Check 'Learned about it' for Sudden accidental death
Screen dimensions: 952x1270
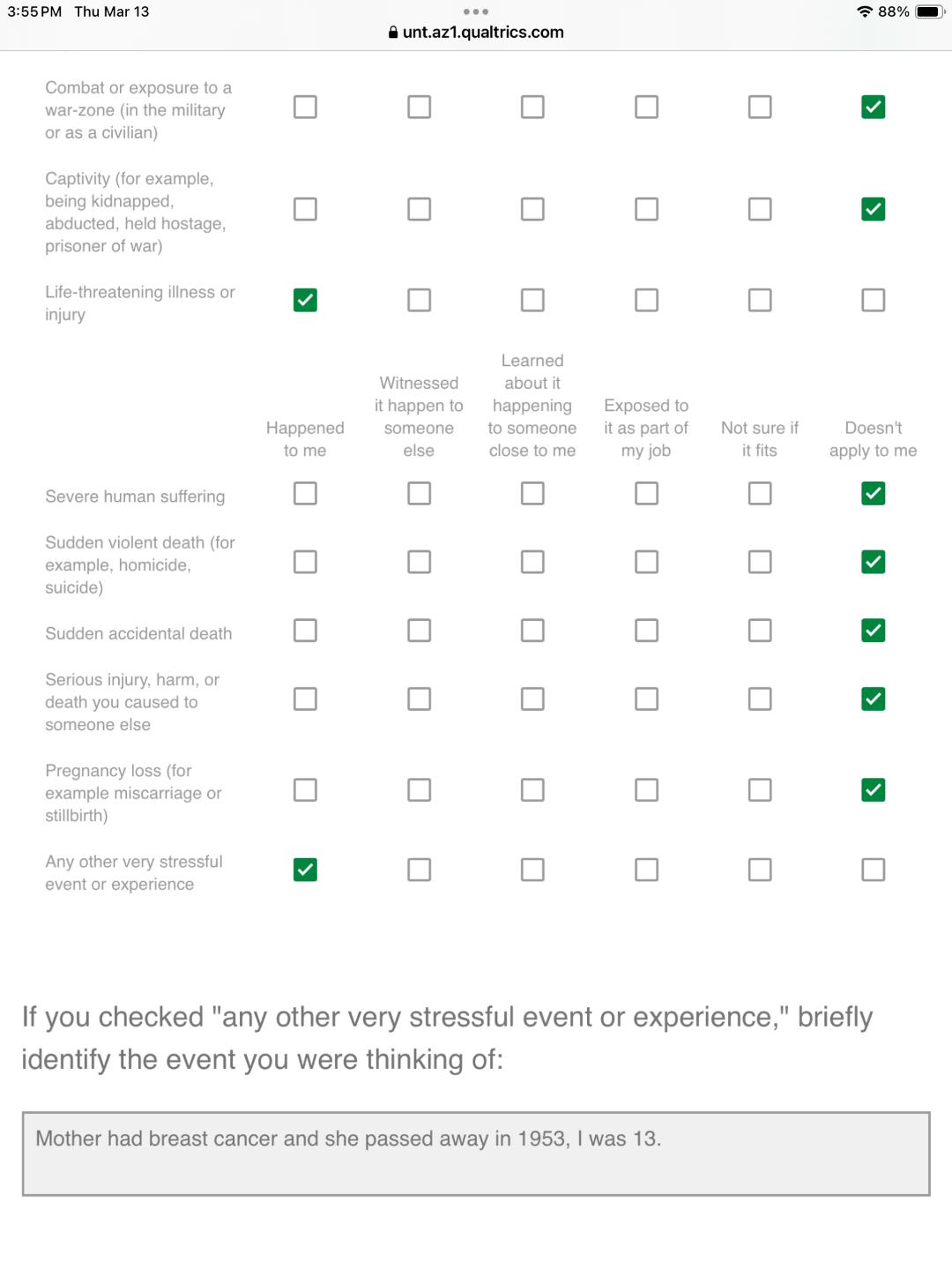[x=532, y=631]
